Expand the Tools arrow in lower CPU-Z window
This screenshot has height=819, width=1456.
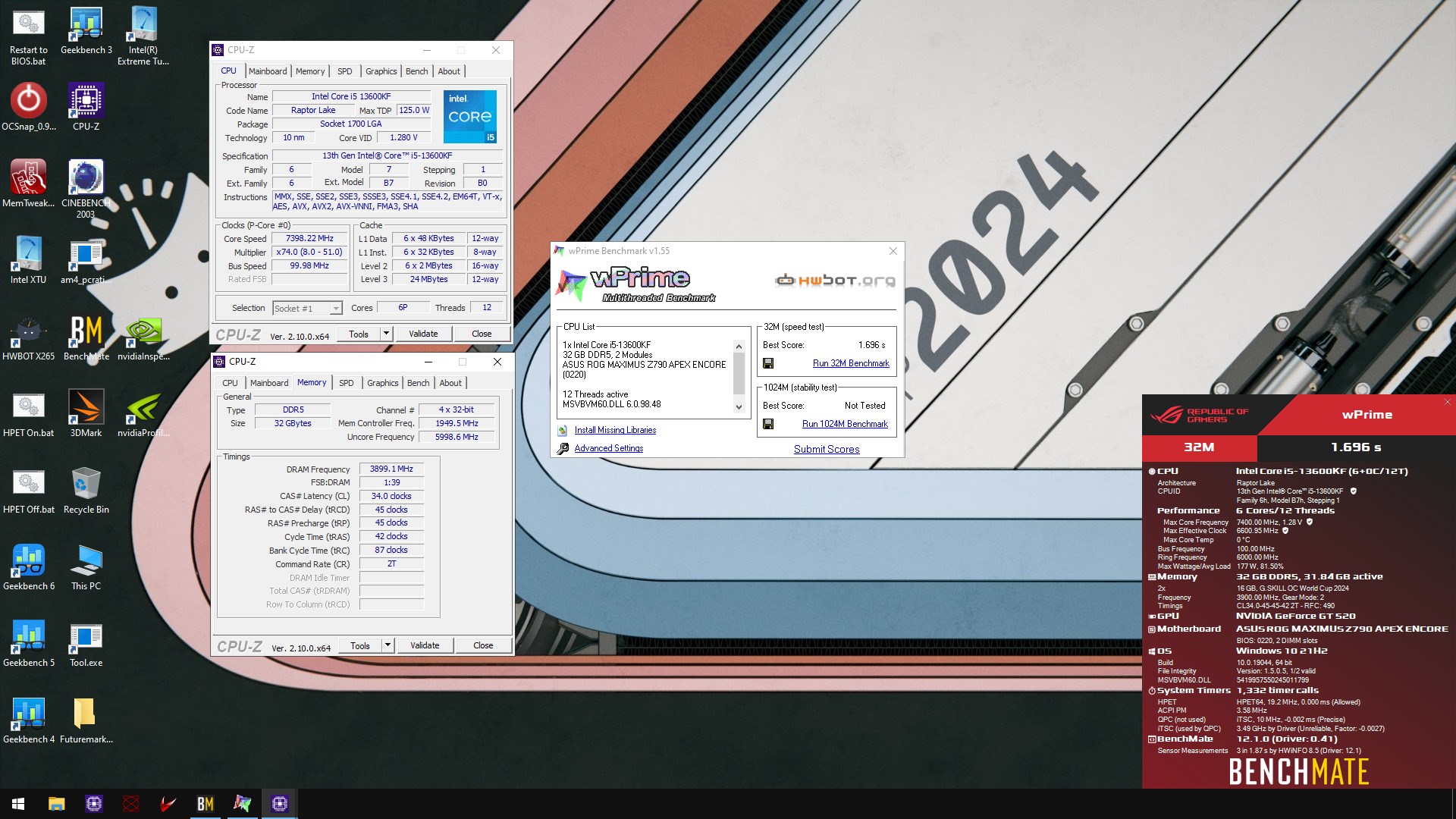[x=388, y=645]
